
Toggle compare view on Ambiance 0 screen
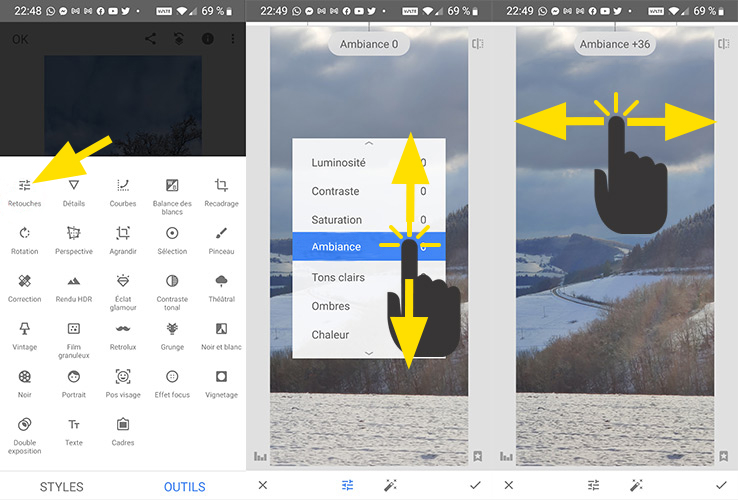(478, 44)
